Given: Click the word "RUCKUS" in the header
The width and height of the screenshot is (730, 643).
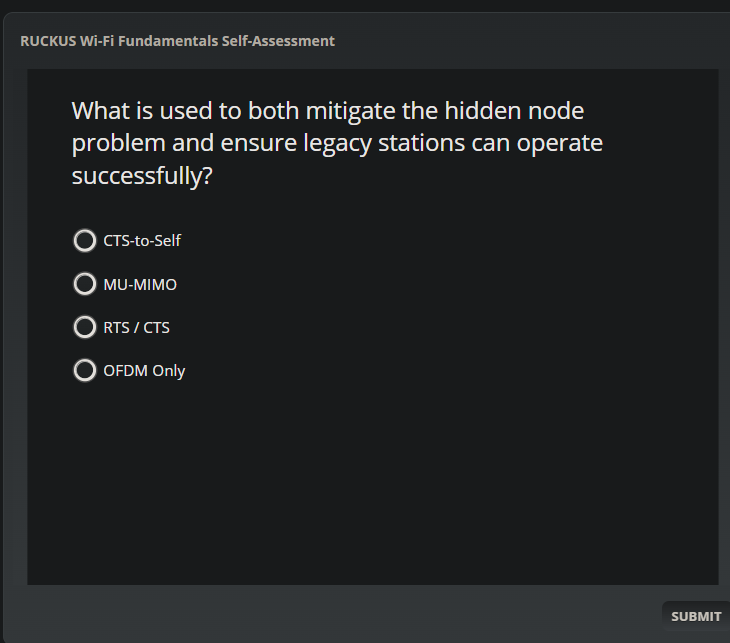Looking at the screenshot, I should [46, 41].
